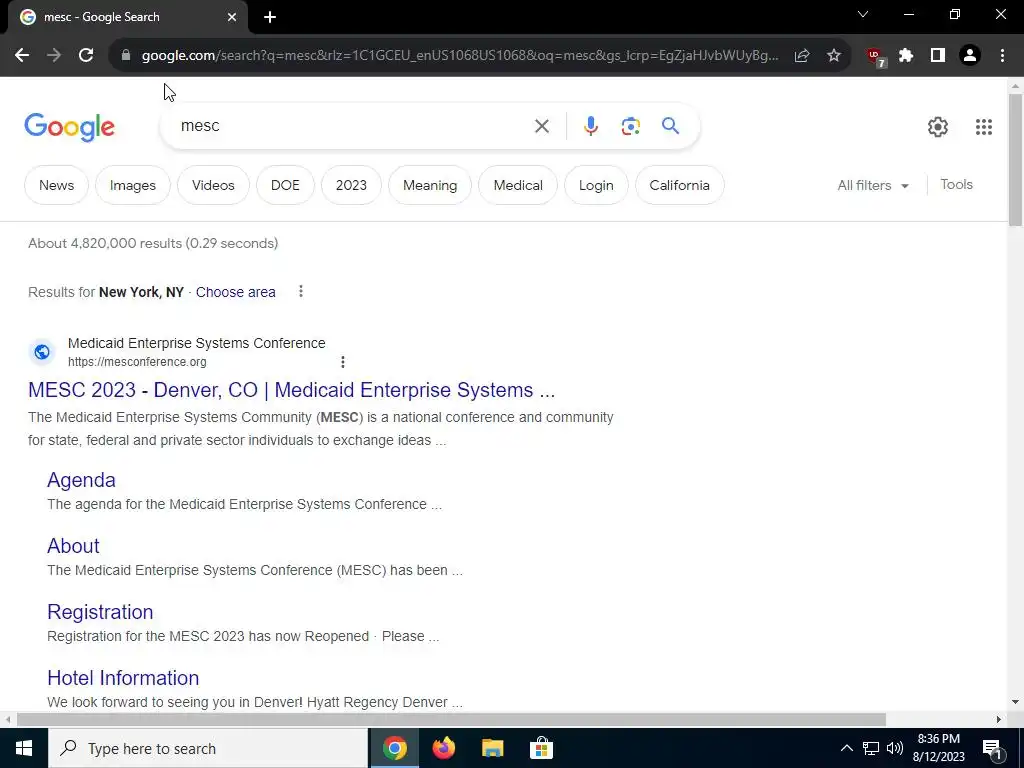Open the Google apps grid
1024x768 pixels.
pyautogui.click(x=984, y=127)
